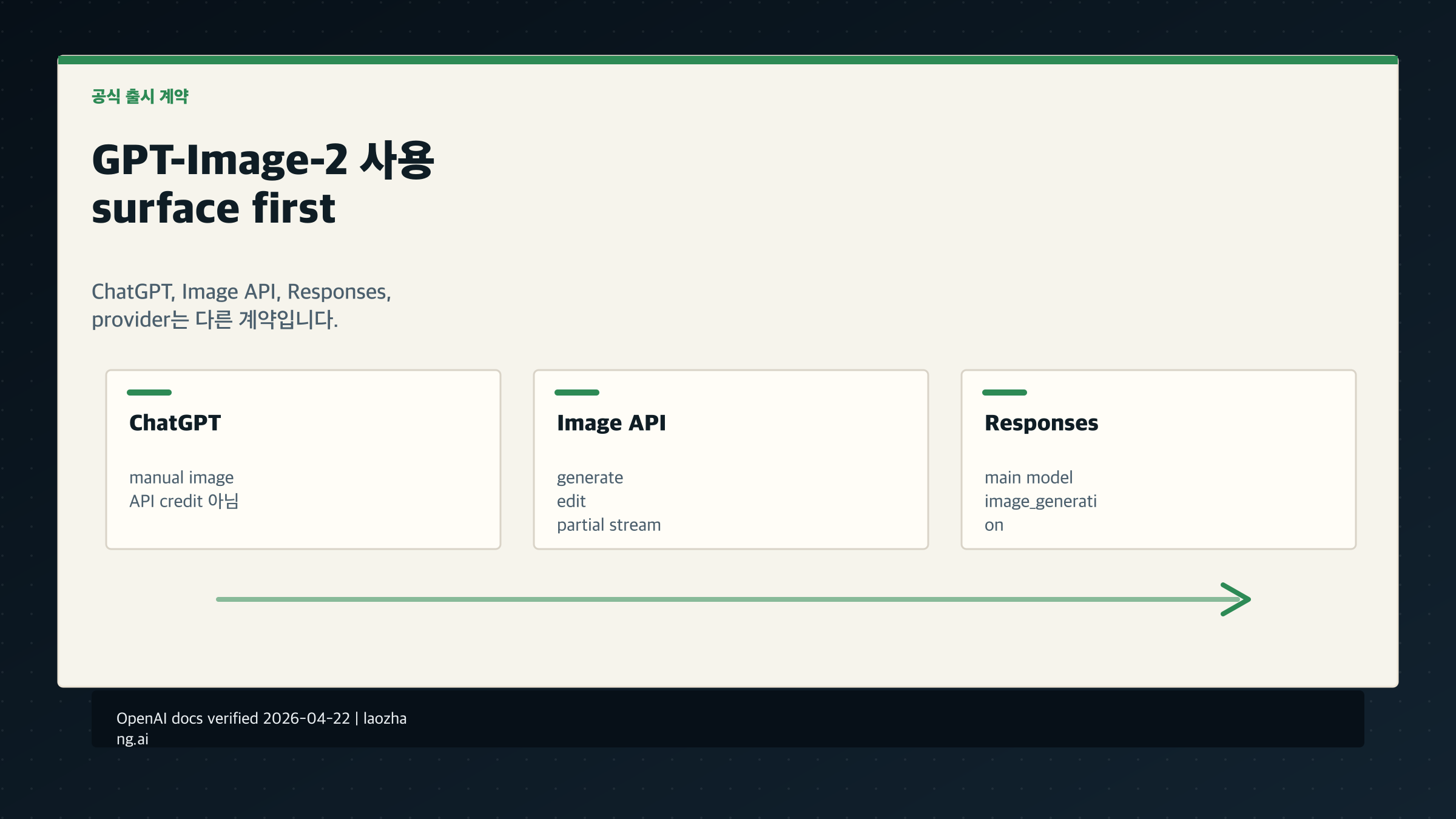Click the Image API card
Image resolution: width=1456 pixels, height=819 pixels.
point(730,459)
